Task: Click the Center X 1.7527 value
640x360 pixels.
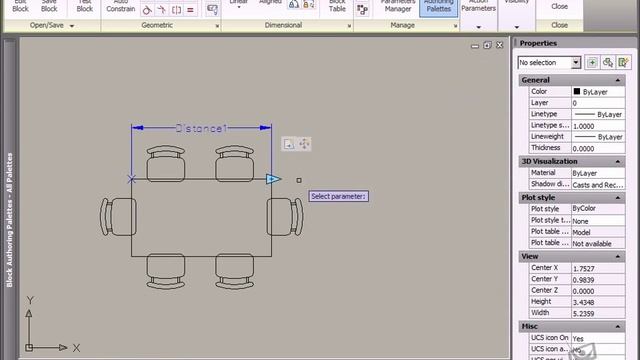Action: click(598, 268)
